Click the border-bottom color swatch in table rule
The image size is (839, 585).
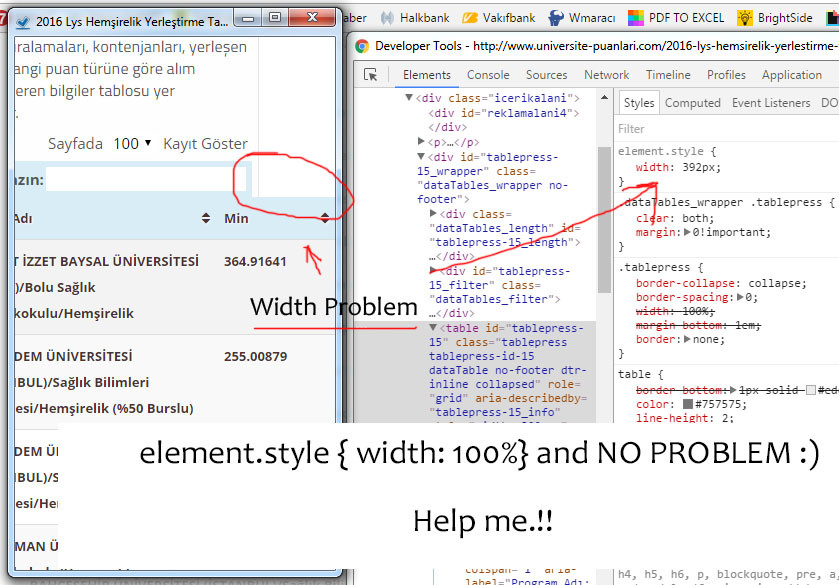(811, 390)
